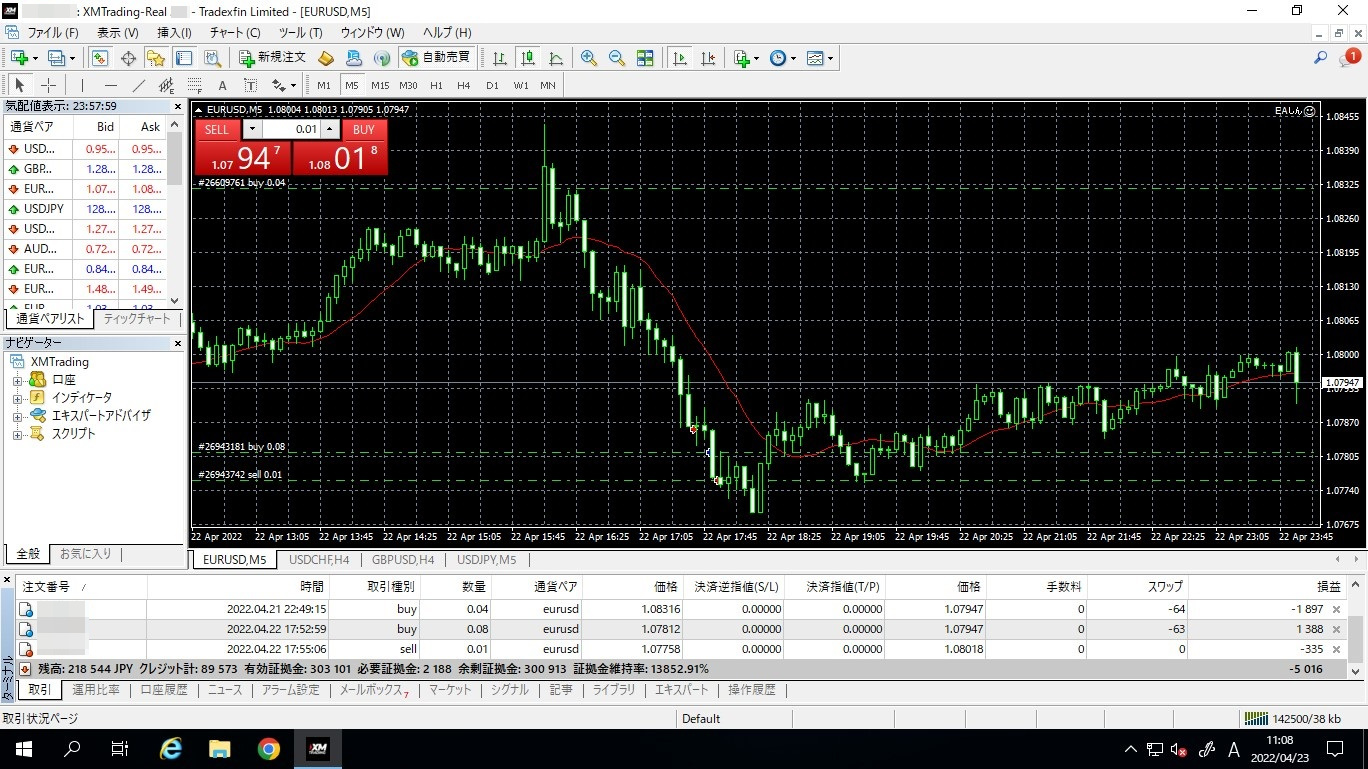Open the ティックチャート tab
Viewport: 1368px width, 769px height.
coord(138,319)
